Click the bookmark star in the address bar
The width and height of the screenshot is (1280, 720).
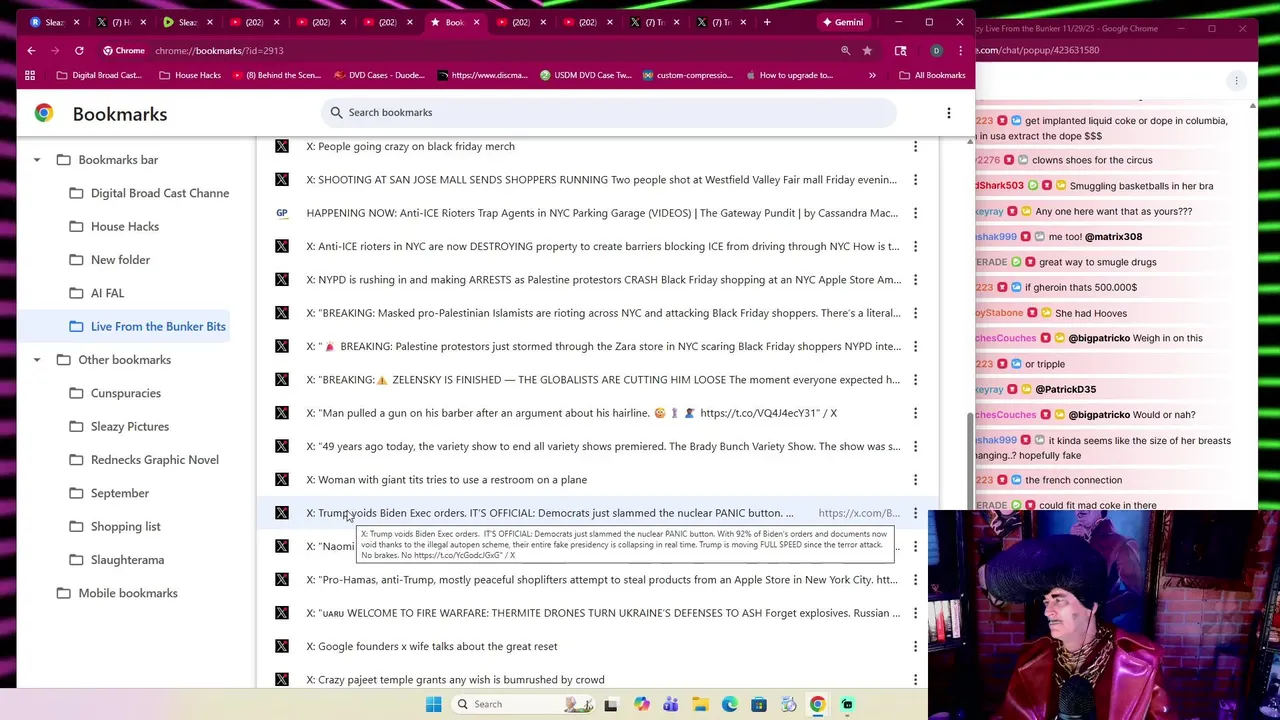point(867,50)
